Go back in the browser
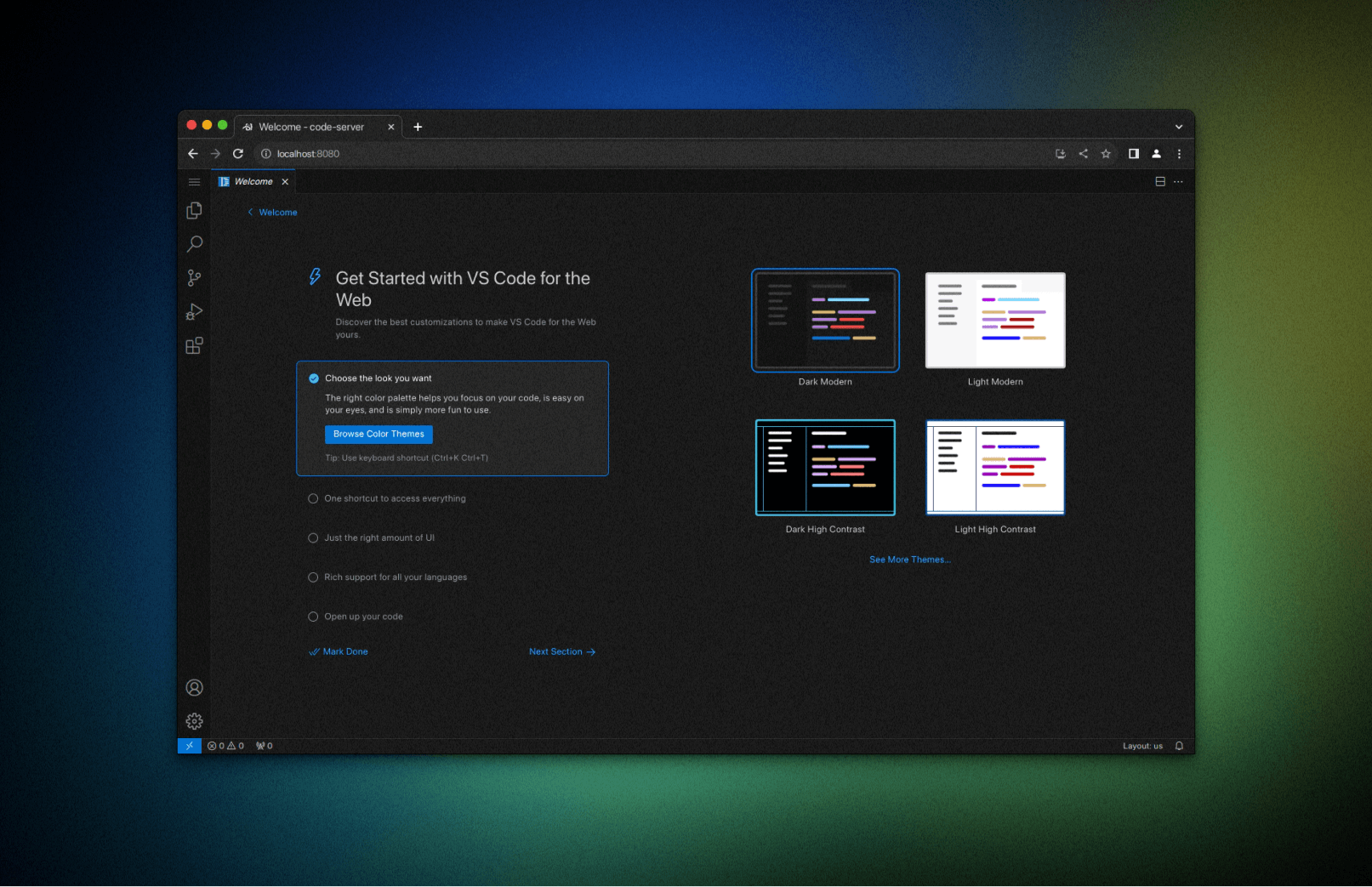1372x887 pixels. click(193, 154)
